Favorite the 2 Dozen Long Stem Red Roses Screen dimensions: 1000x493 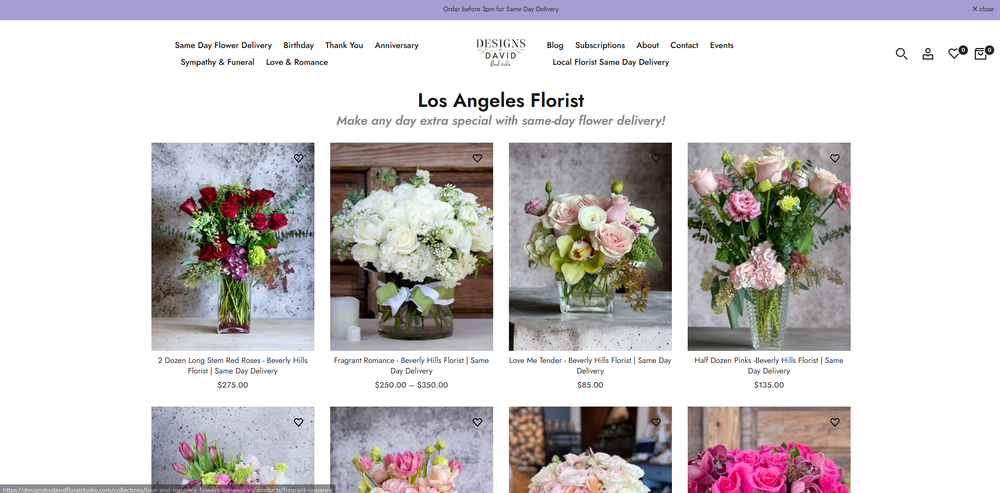(298, 158)
